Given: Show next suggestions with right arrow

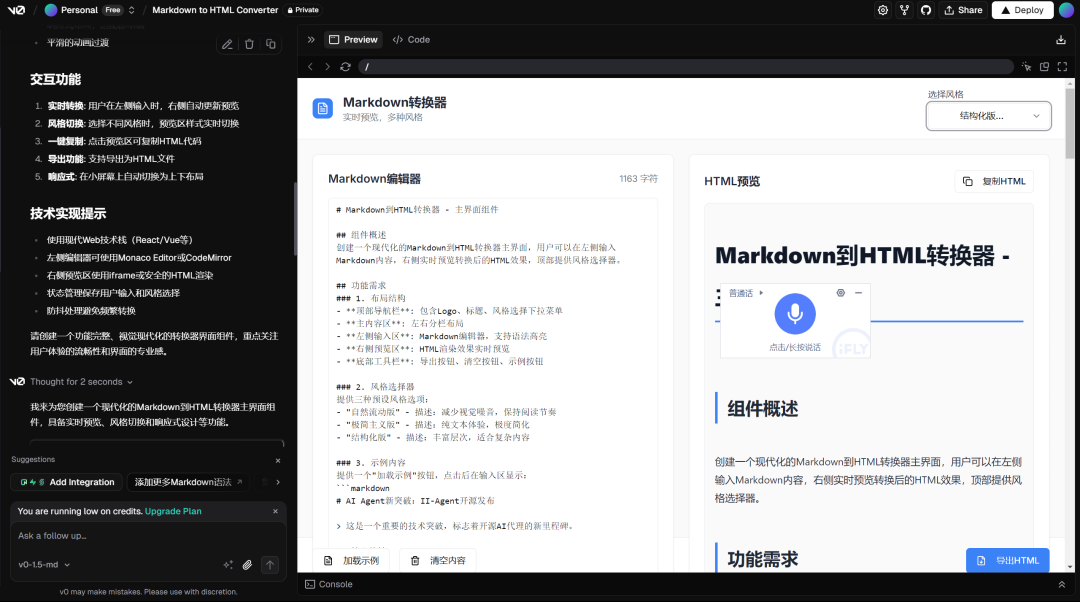Looking at the screenshot, I should pos(278,482).
